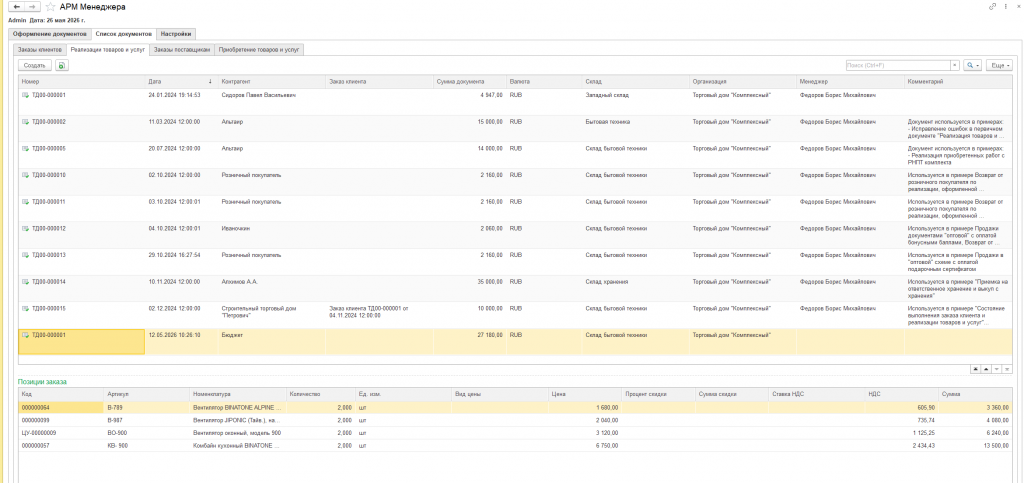The image size is (1024, 483).
Task: Copy link to this form using chain icon
Action: pos(993,7)
